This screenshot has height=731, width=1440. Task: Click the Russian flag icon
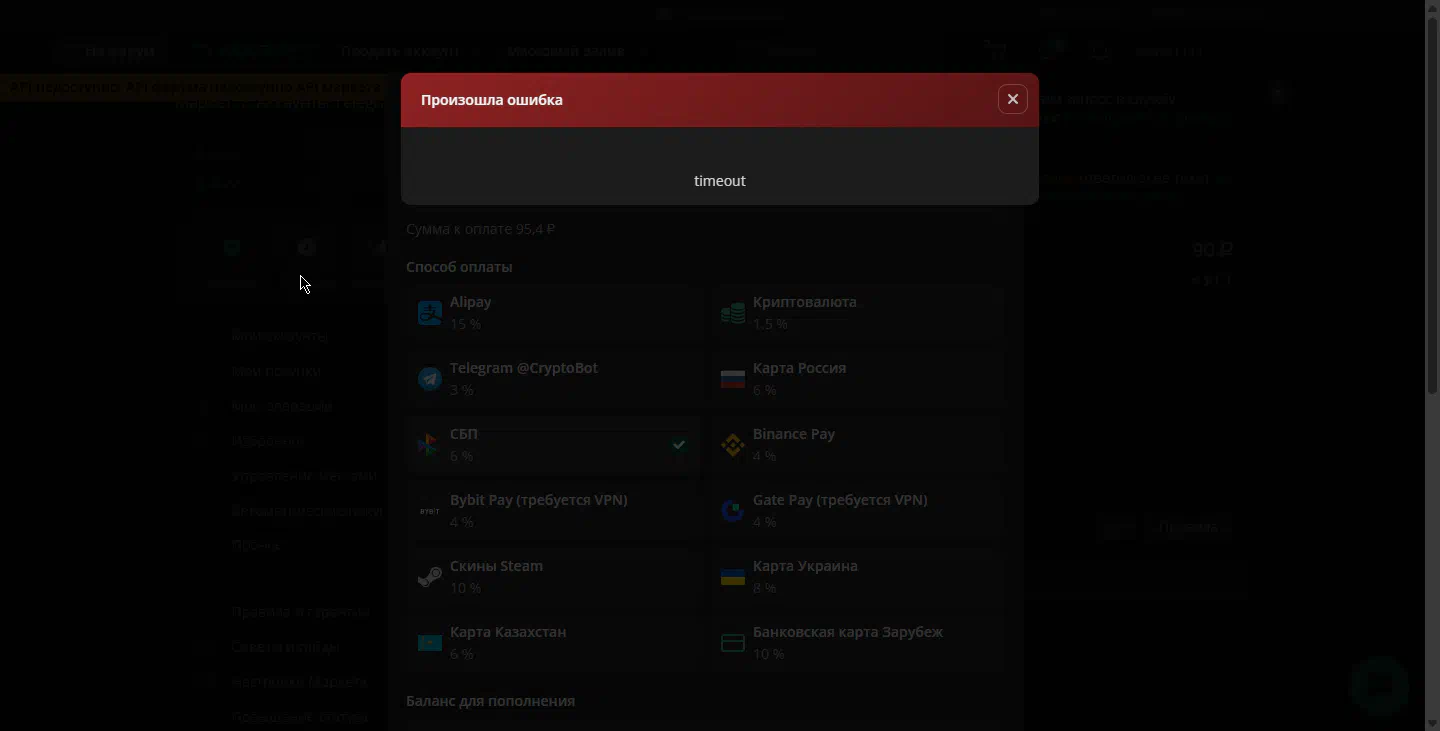coord(733,379)
